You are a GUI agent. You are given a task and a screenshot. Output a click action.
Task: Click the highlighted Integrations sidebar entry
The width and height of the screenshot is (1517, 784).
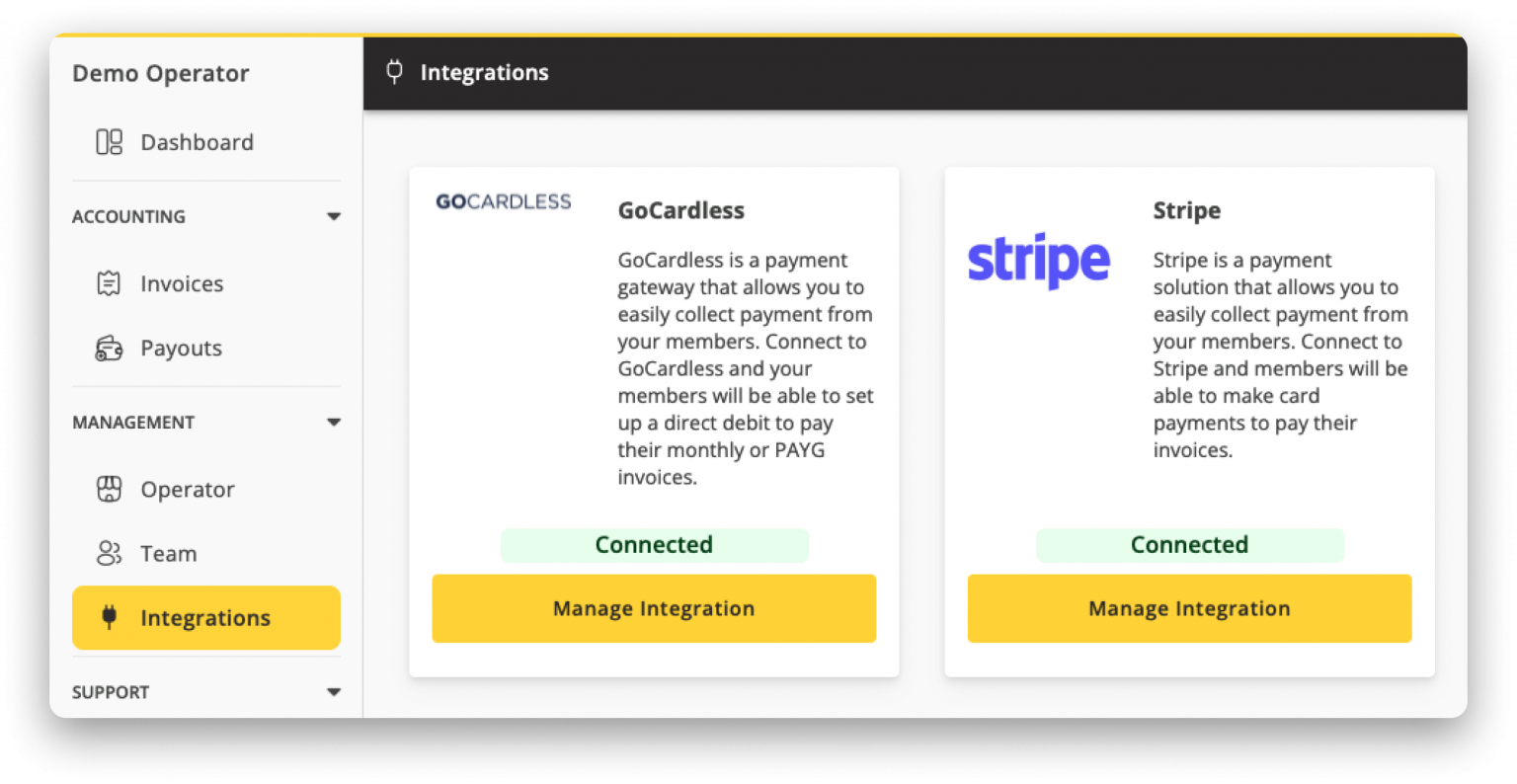click(205, 617)
